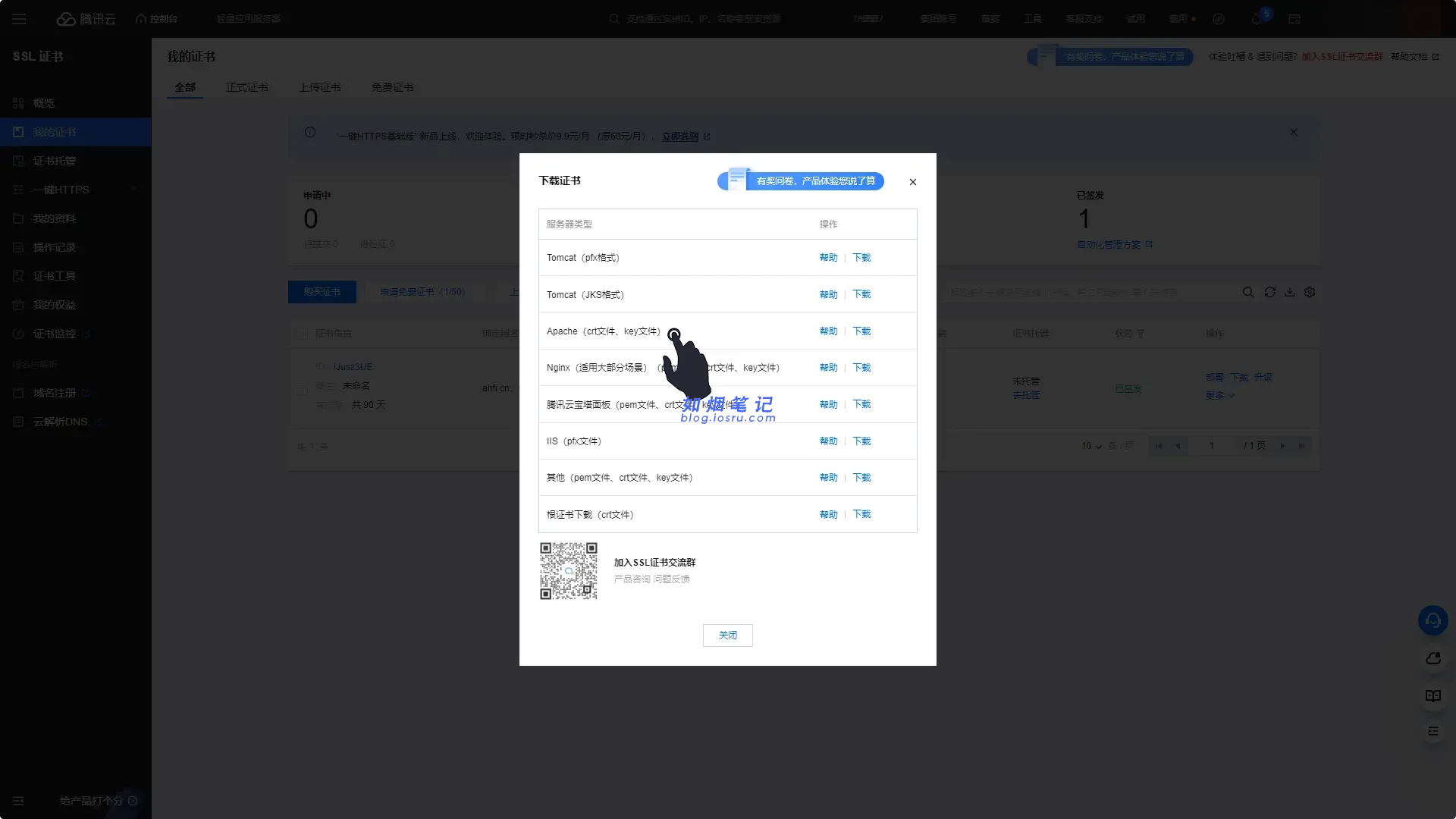
Task: Open 我的资料 in the sidebar
Action: click(76, 218)
